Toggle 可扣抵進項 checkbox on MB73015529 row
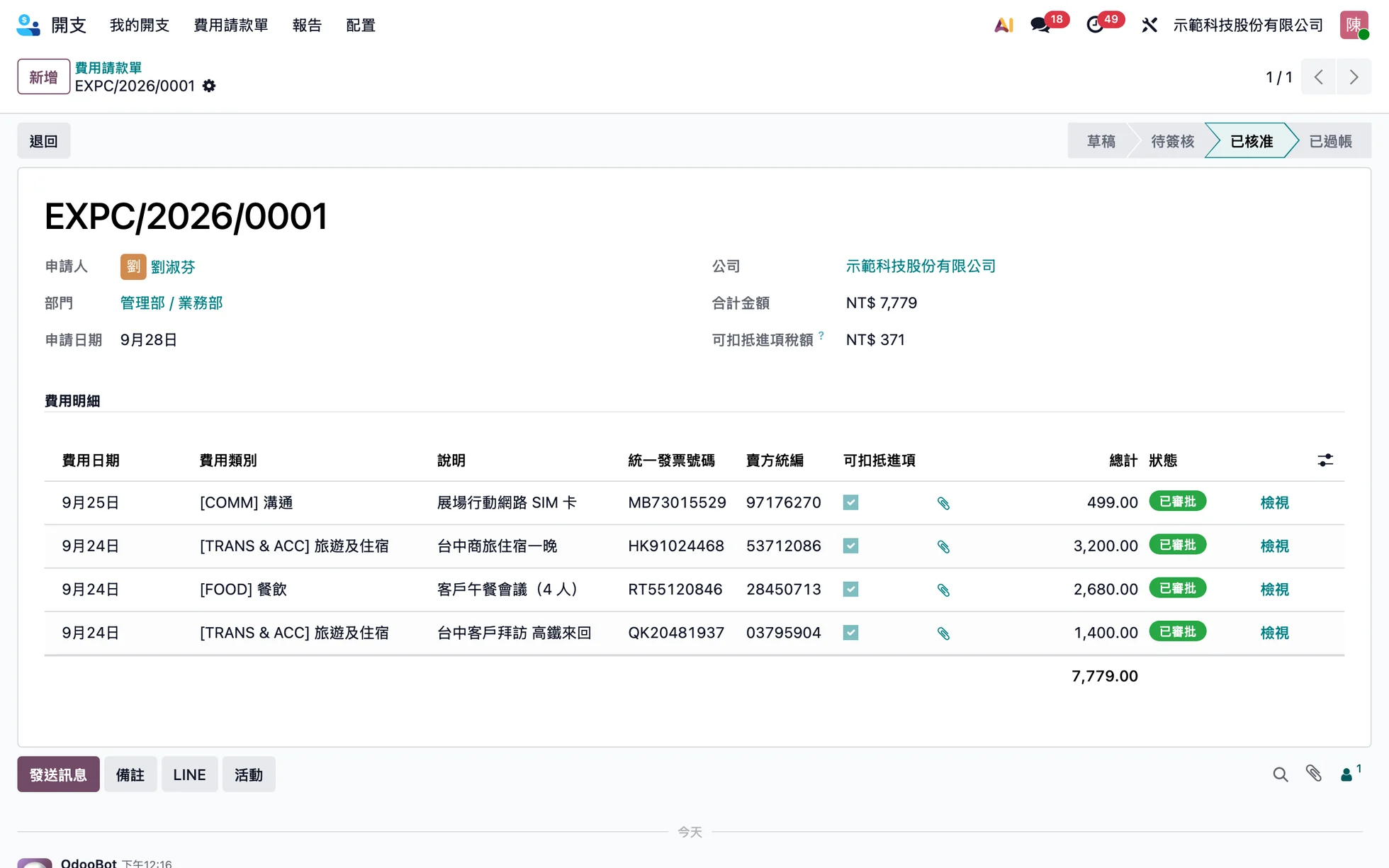The image size is (1389, 868). tap(850, 502)
